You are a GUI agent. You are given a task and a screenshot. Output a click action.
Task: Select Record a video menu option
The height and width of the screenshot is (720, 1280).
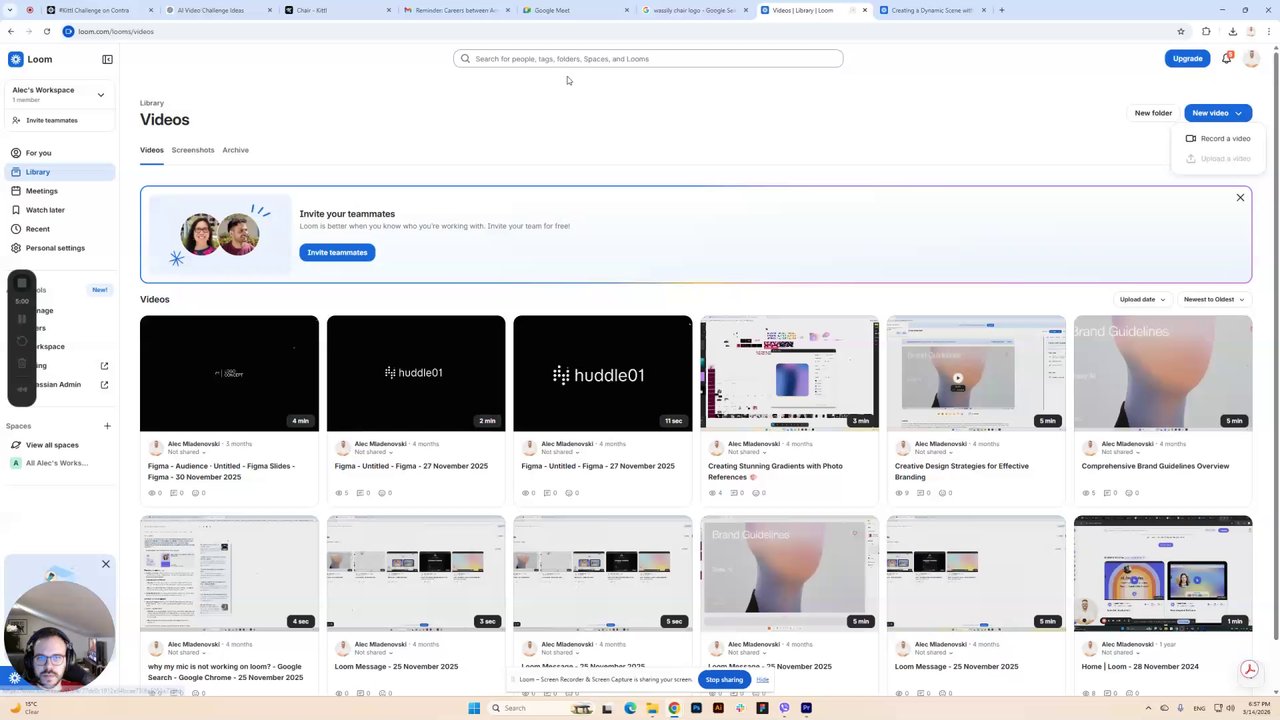click(1218, 138)
